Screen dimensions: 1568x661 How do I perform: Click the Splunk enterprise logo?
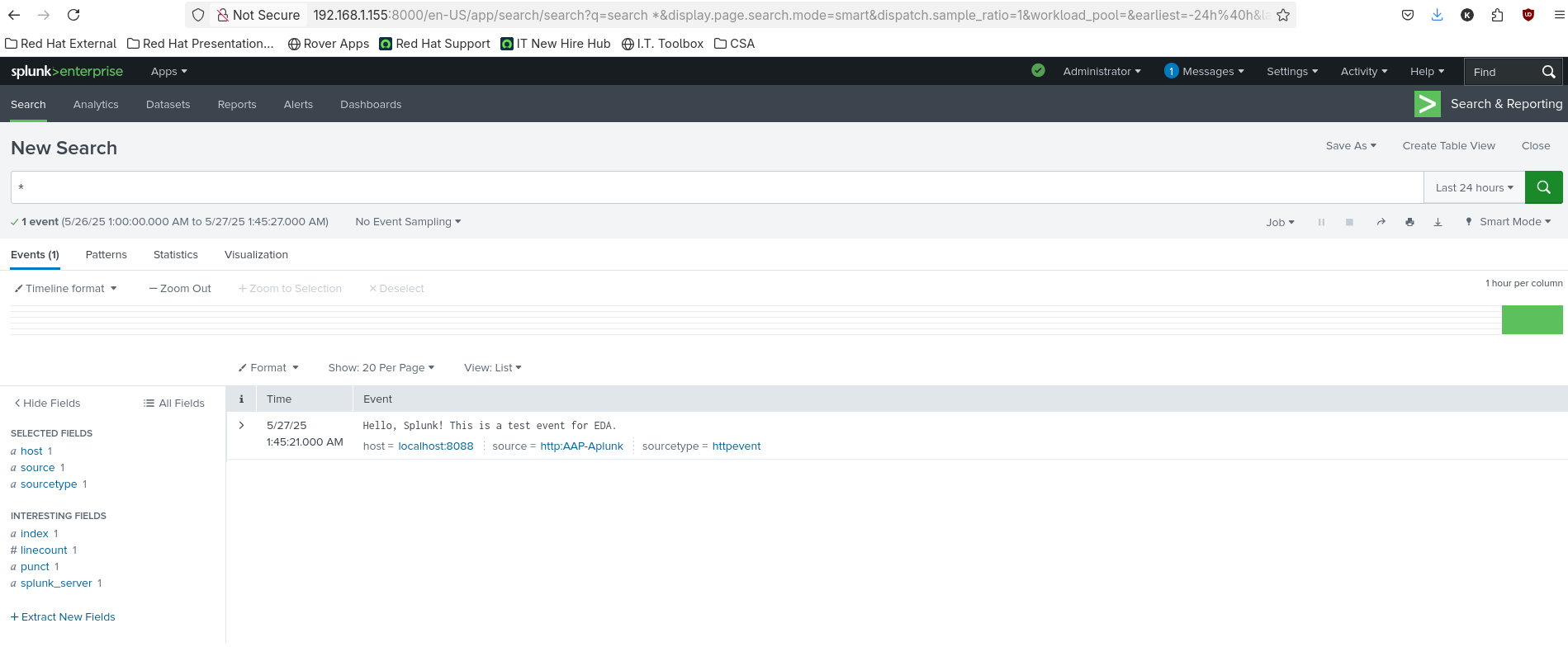[67, 72]
